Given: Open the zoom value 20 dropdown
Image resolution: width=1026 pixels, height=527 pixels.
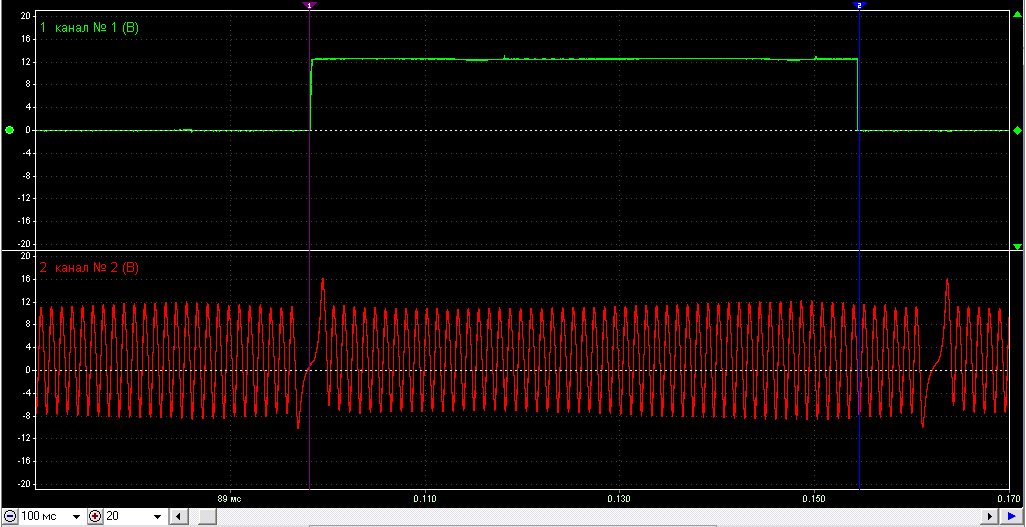Looking at the screenshot, I should click(158, 517).
